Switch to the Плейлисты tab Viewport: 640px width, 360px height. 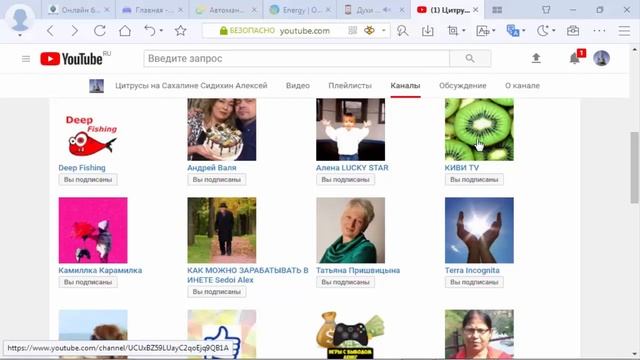350,86
